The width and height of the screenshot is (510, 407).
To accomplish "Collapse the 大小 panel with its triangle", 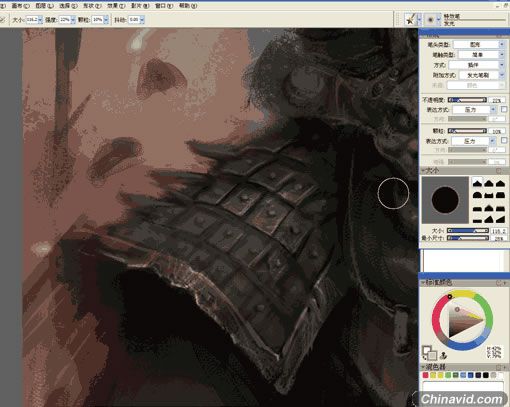I will click(424, 171).
